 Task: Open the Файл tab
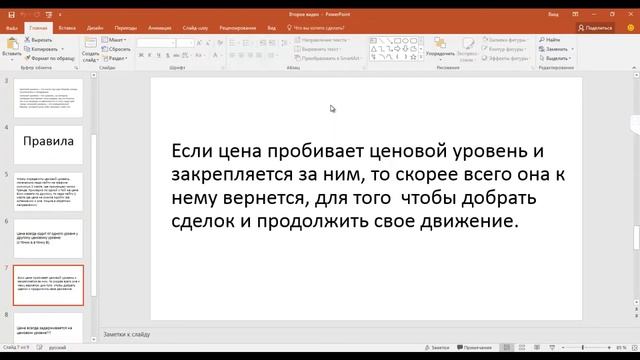pyautogui.click(x=12, y=28)
